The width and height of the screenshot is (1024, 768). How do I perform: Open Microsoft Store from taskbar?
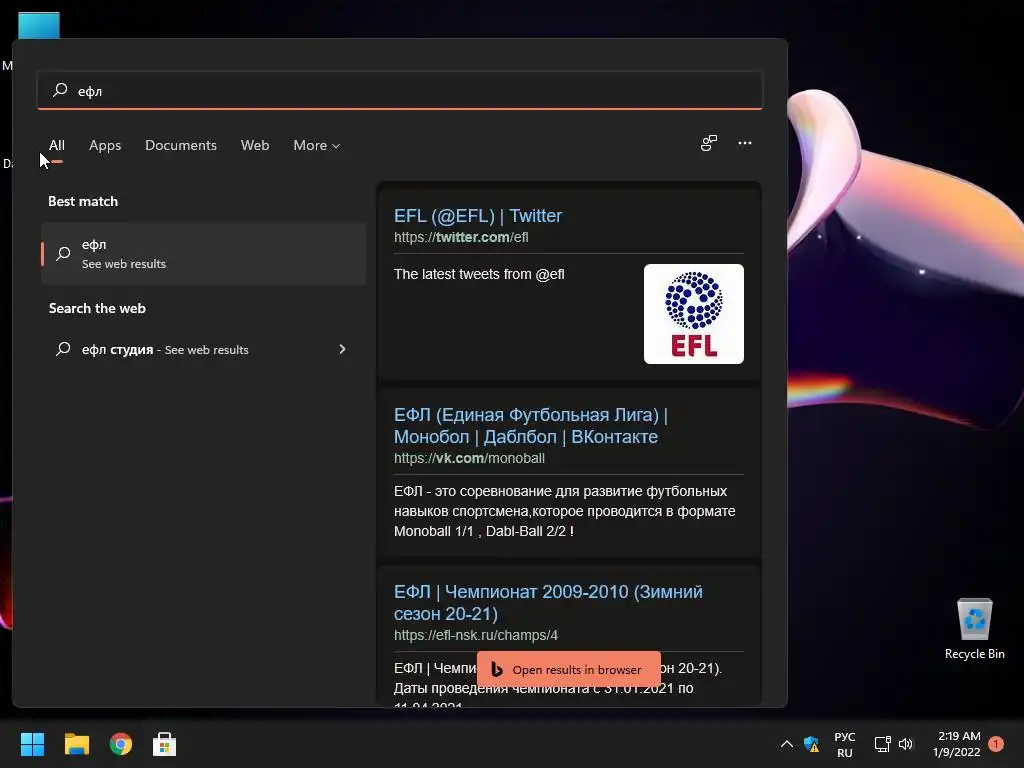pos(165,744)
